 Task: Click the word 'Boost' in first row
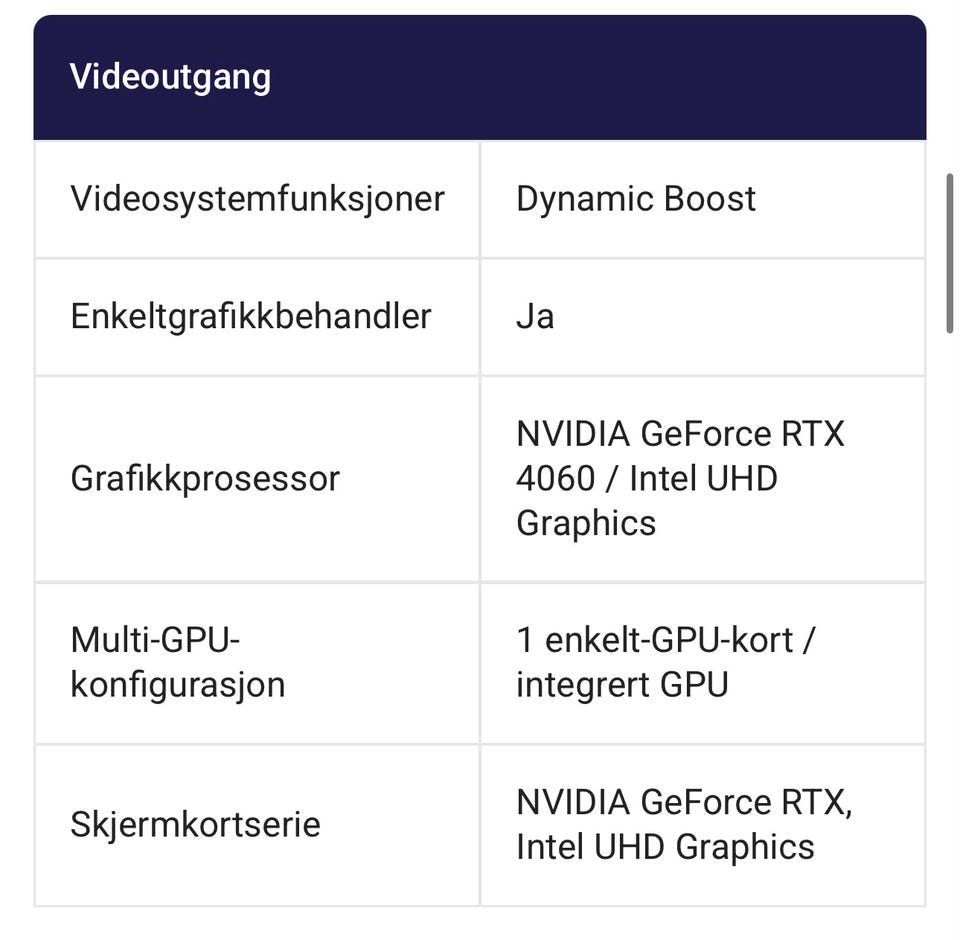point(715,198)
